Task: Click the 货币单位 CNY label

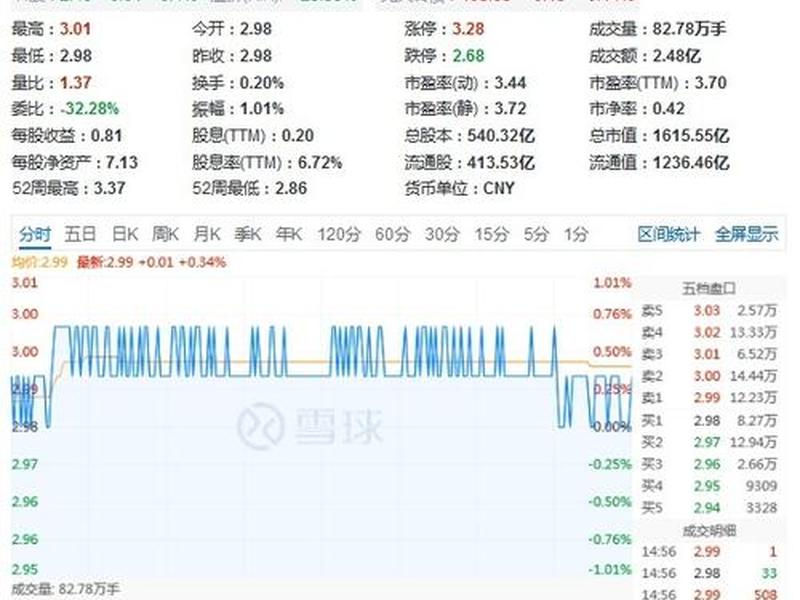Action: [460, 188]
